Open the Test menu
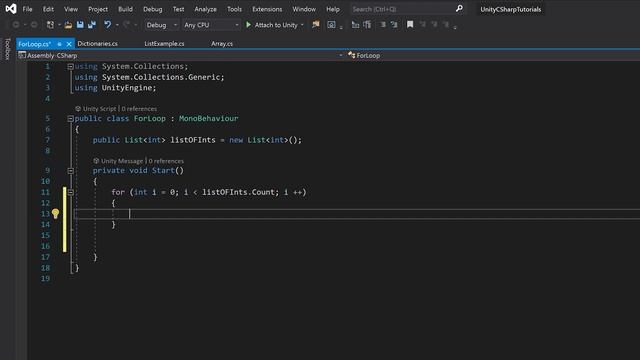The width and height of the screenshot is (640, 360). pos(178,9)
